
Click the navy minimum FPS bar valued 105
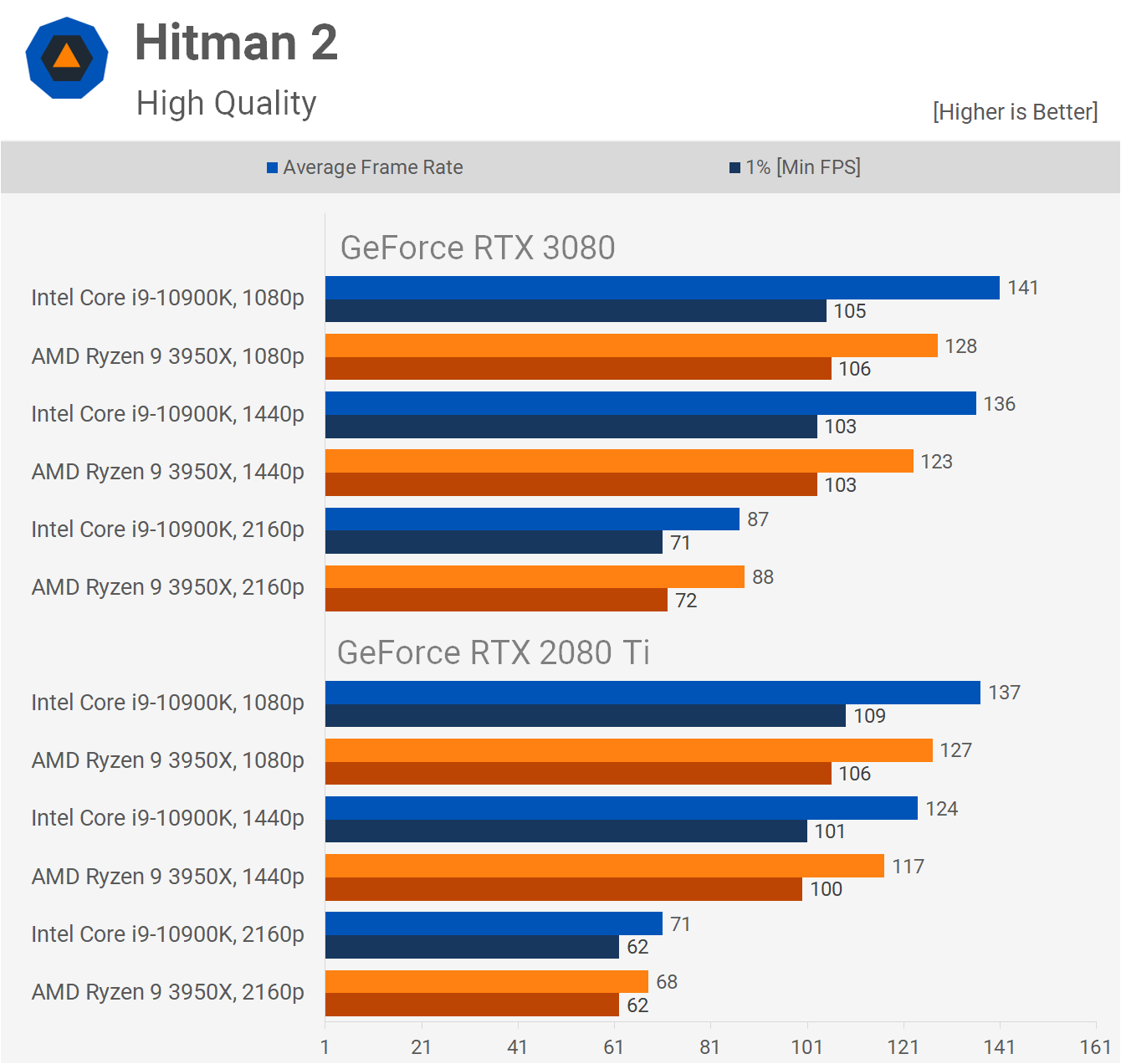(x=576, y=311)
